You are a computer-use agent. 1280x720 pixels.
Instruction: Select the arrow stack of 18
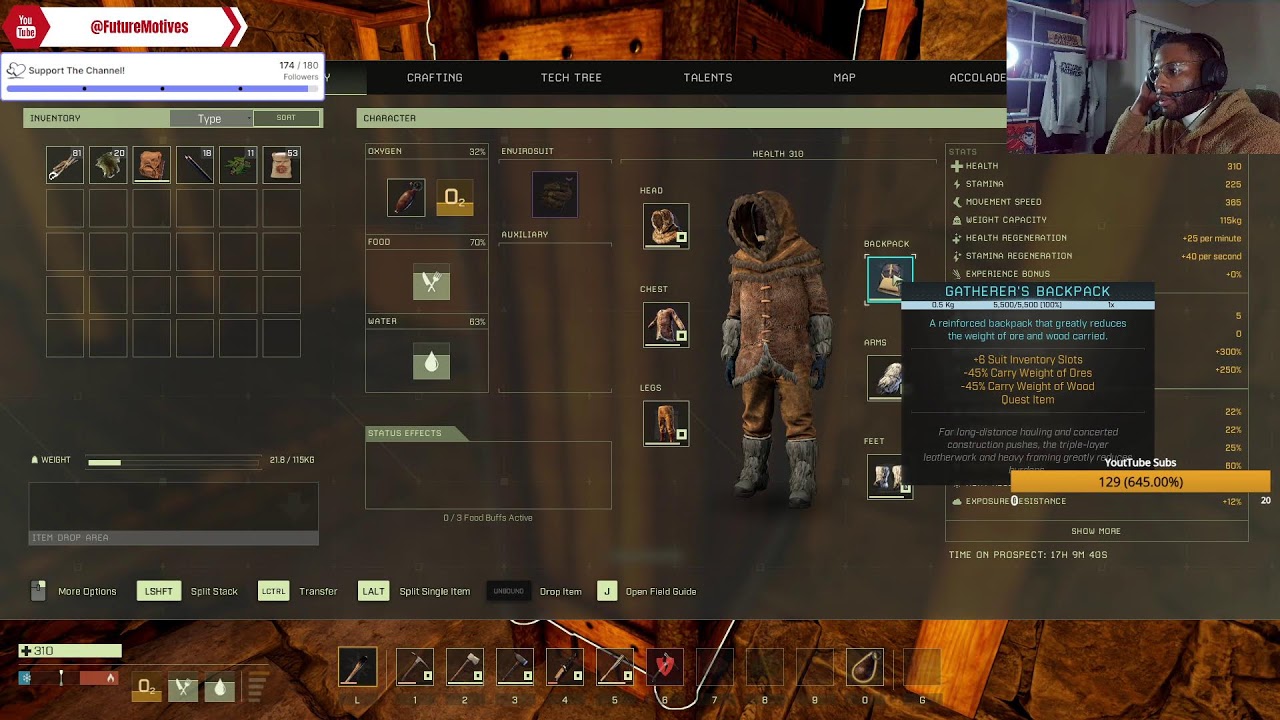[x=195, y=165]
